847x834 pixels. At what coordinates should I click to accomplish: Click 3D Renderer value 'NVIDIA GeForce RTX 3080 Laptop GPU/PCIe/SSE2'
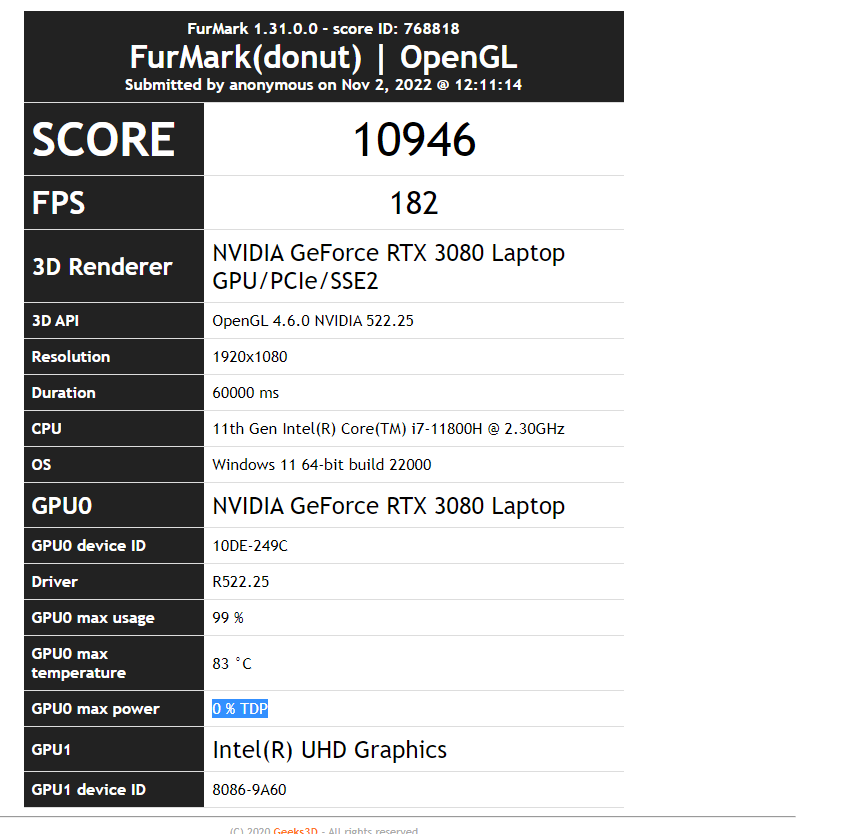point(388,267)
